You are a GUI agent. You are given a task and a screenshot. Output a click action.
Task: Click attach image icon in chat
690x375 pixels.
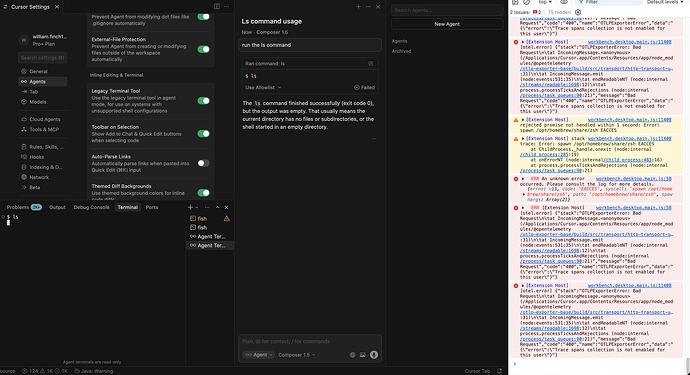point(363,355)
